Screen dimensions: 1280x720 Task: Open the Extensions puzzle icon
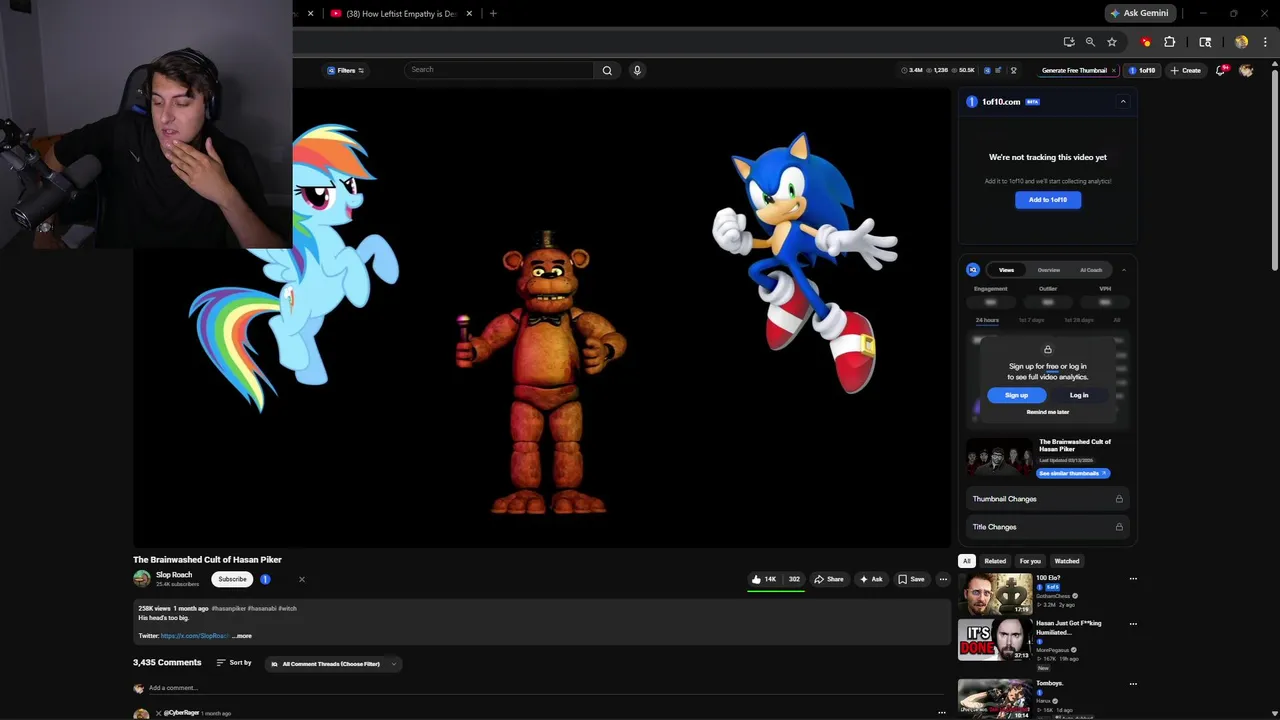pyautogui.click(x=1170, y=42)
